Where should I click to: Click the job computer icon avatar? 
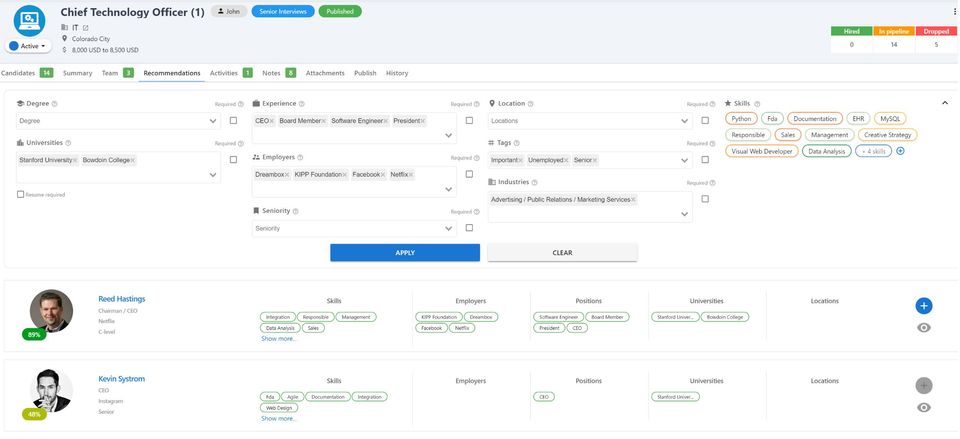pyautogui.click(x=29, y=21)
